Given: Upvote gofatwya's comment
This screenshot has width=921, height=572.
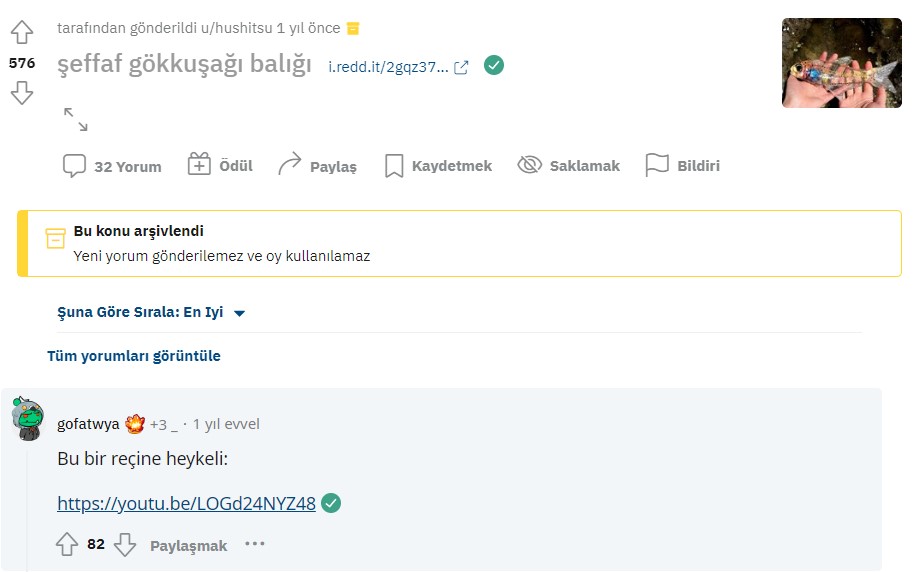Looking at the screenshot, I should pos(67,545).
